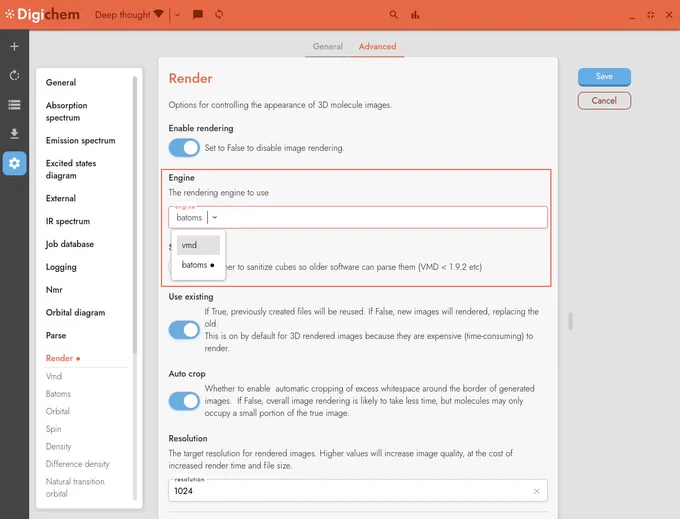Click the download icon in left sidebar
Image resolution: width=680 pixels, height=519 pixels.
[x=14, y=134]
